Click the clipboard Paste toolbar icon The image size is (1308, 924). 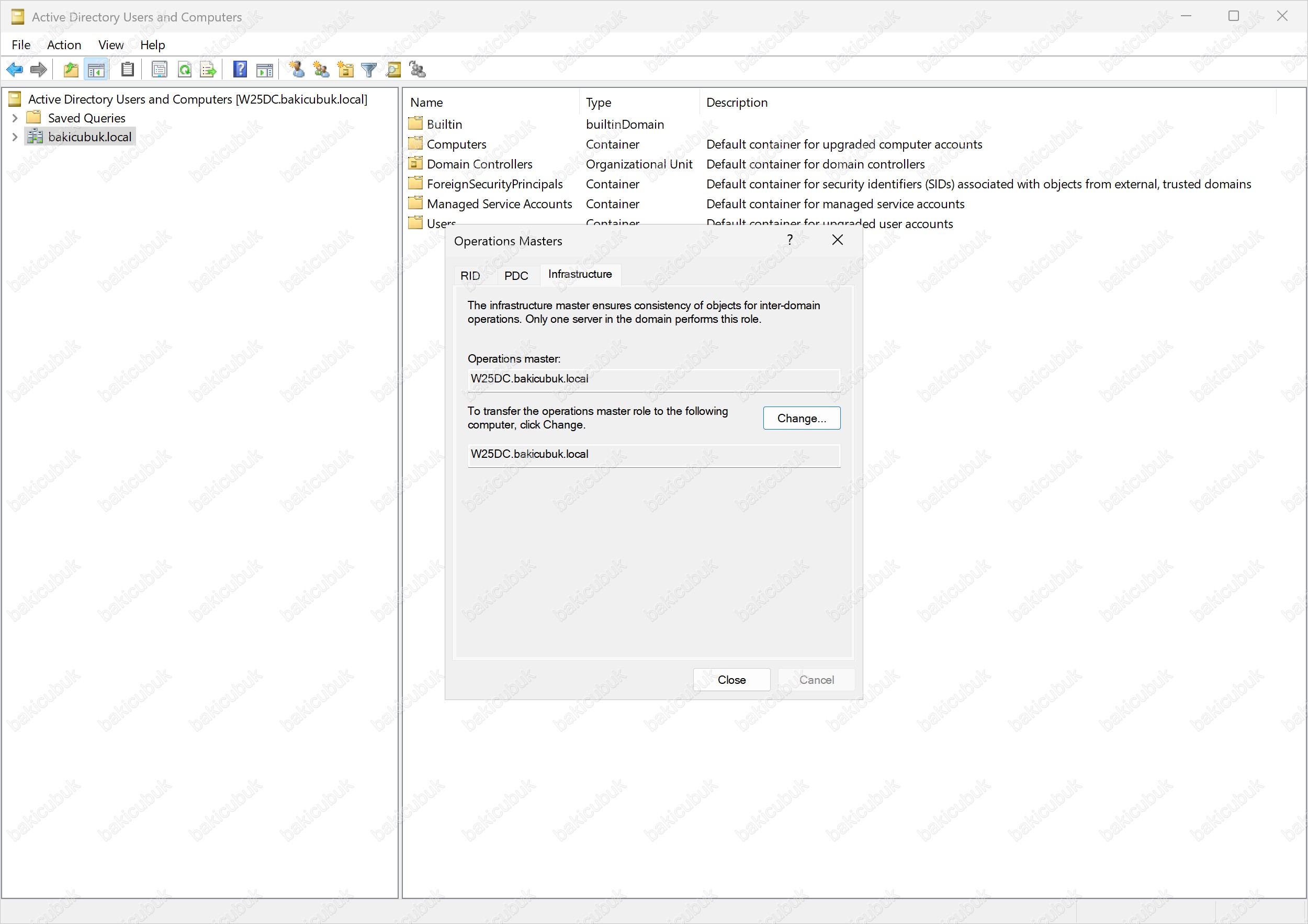point(128,70)
